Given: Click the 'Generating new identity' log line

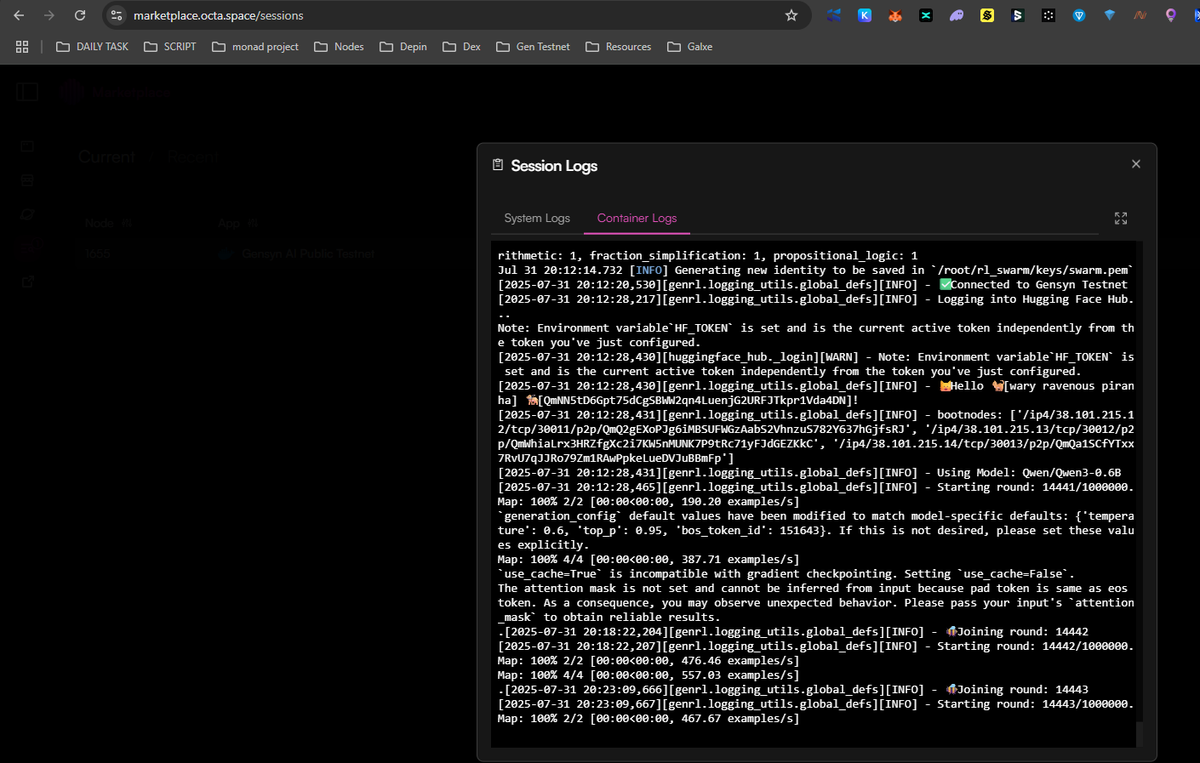Looking at the screenshot, I should coord(814,270).
